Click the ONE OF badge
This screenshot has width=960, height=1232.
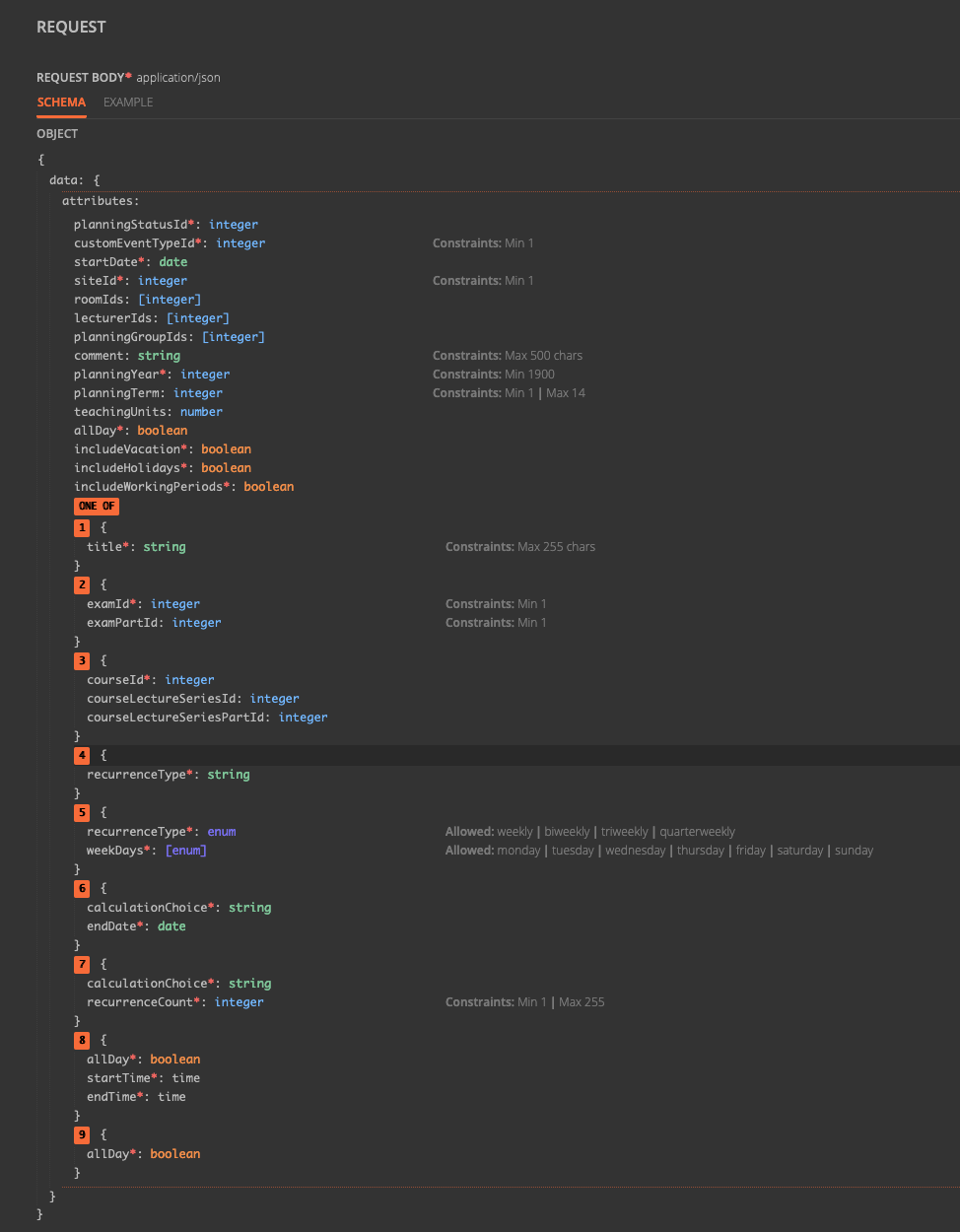(x=96, y=506)
